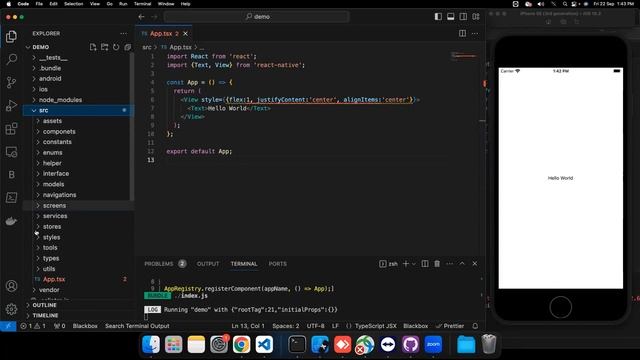Open the Go menu
This screenshot has height=360, width=640.
coord(109,4)
